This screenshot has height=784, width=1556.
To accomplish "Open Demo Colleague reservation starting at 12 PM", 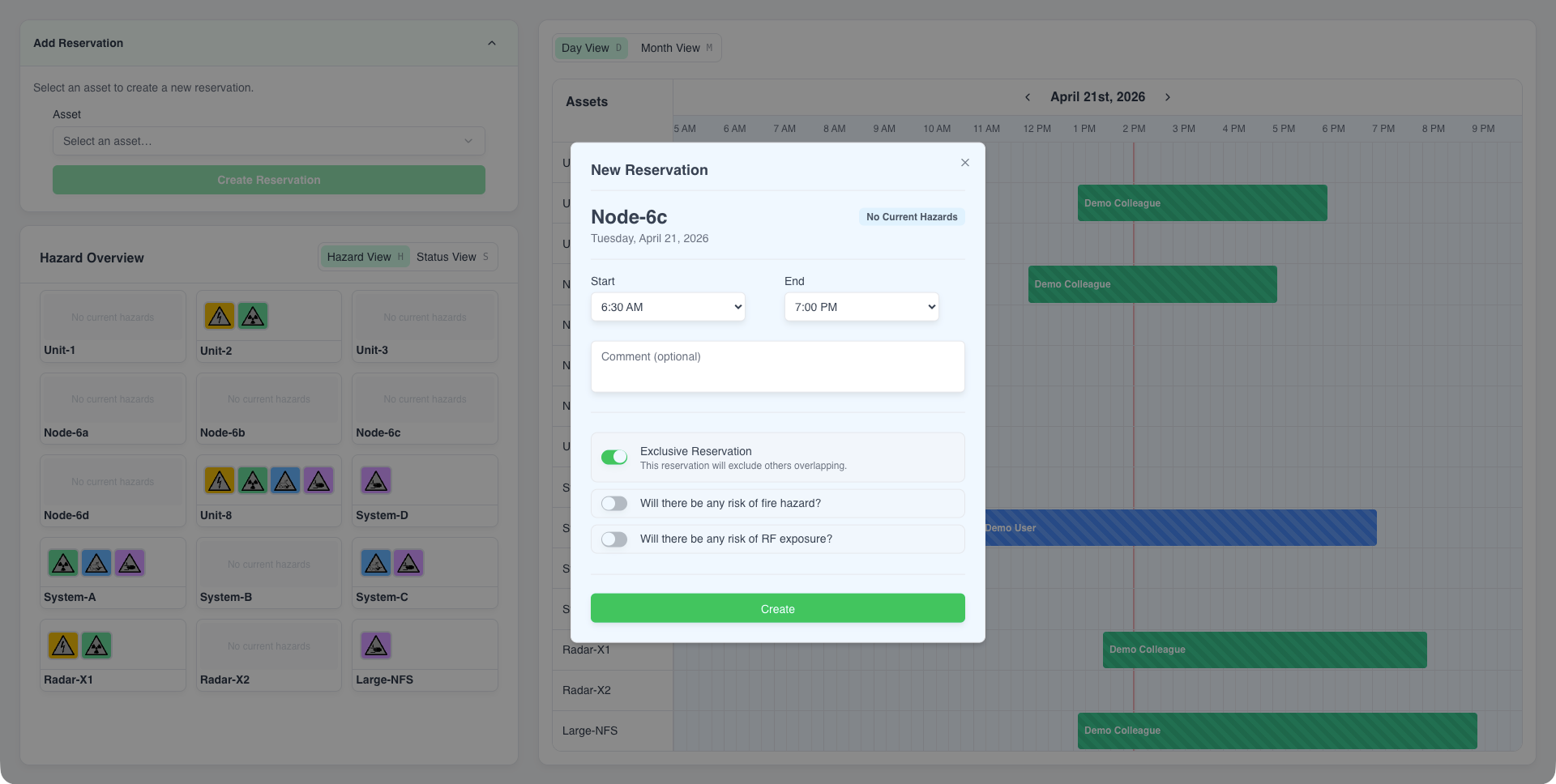I will (1152, 284).
